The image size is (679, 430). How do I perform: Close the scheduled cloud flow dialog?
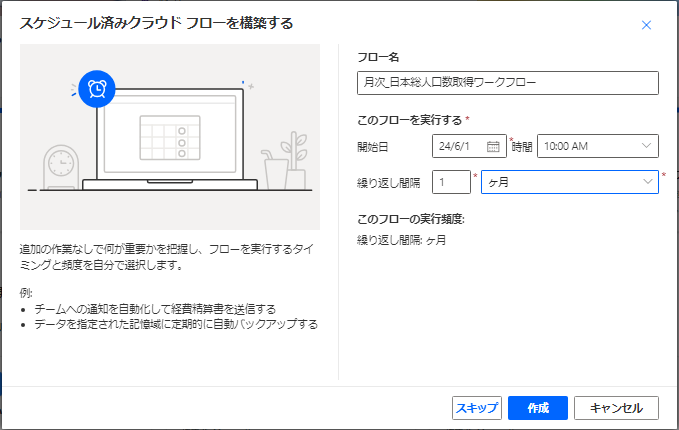tap(646, 25)
